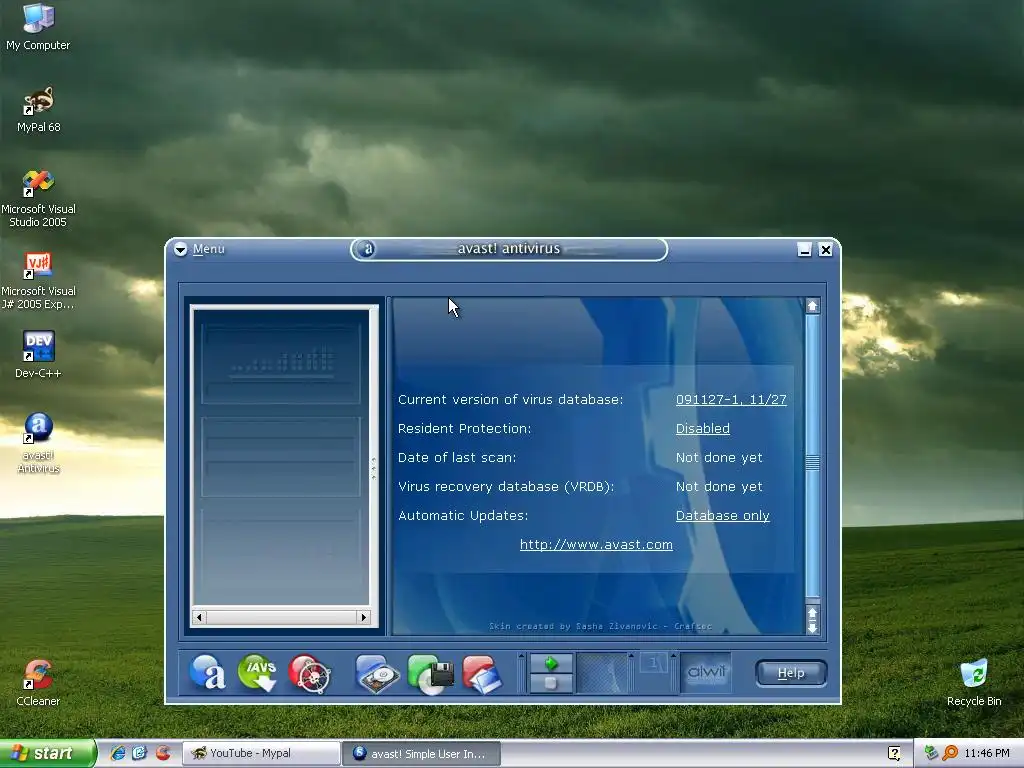This screenshot has width=1024, height=768.
Task: Open the Windows Start menu
Action: [47, 753]
